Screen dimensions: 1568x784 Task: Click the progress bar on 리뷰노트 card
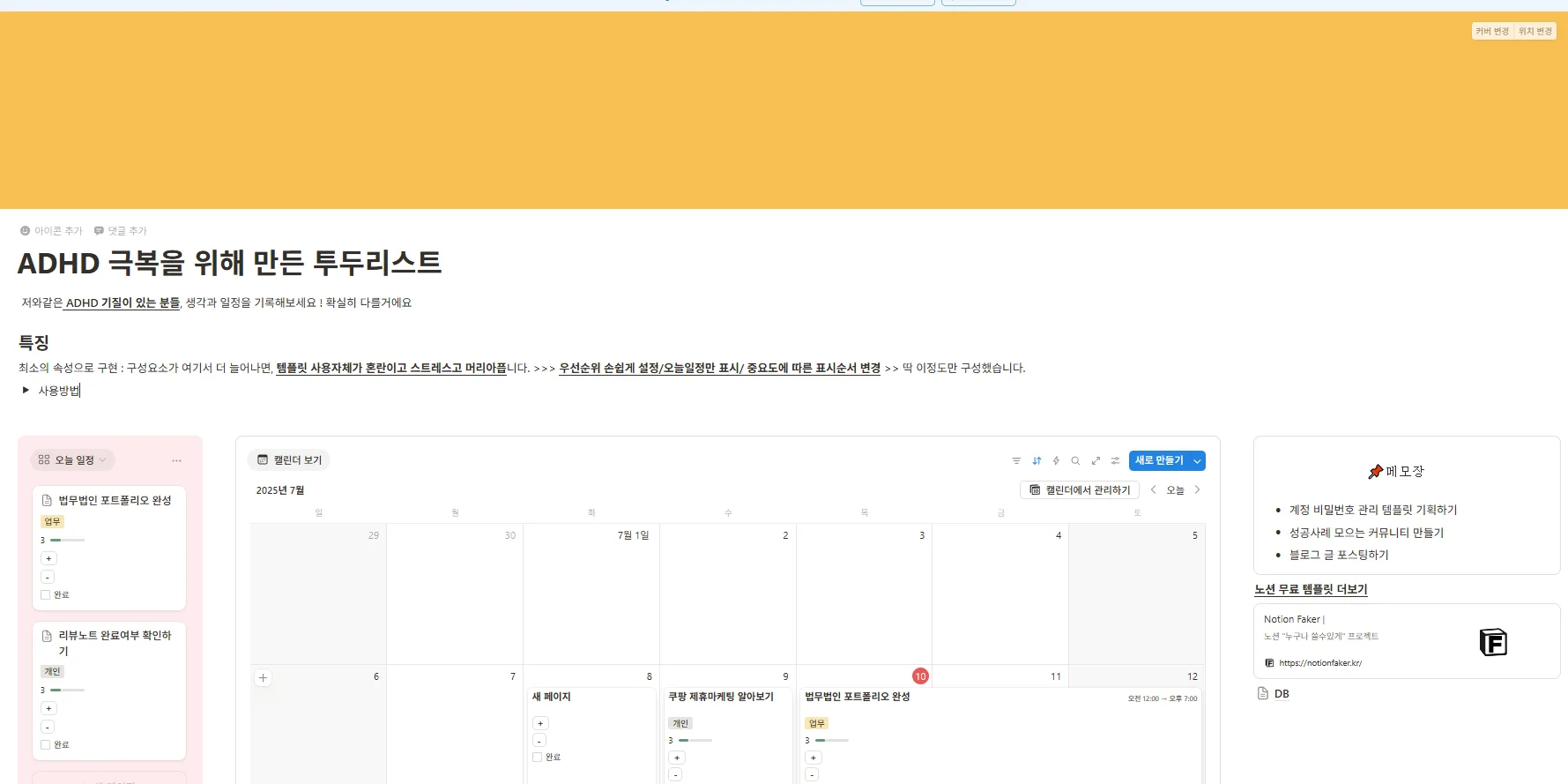(x=67, y=690)
